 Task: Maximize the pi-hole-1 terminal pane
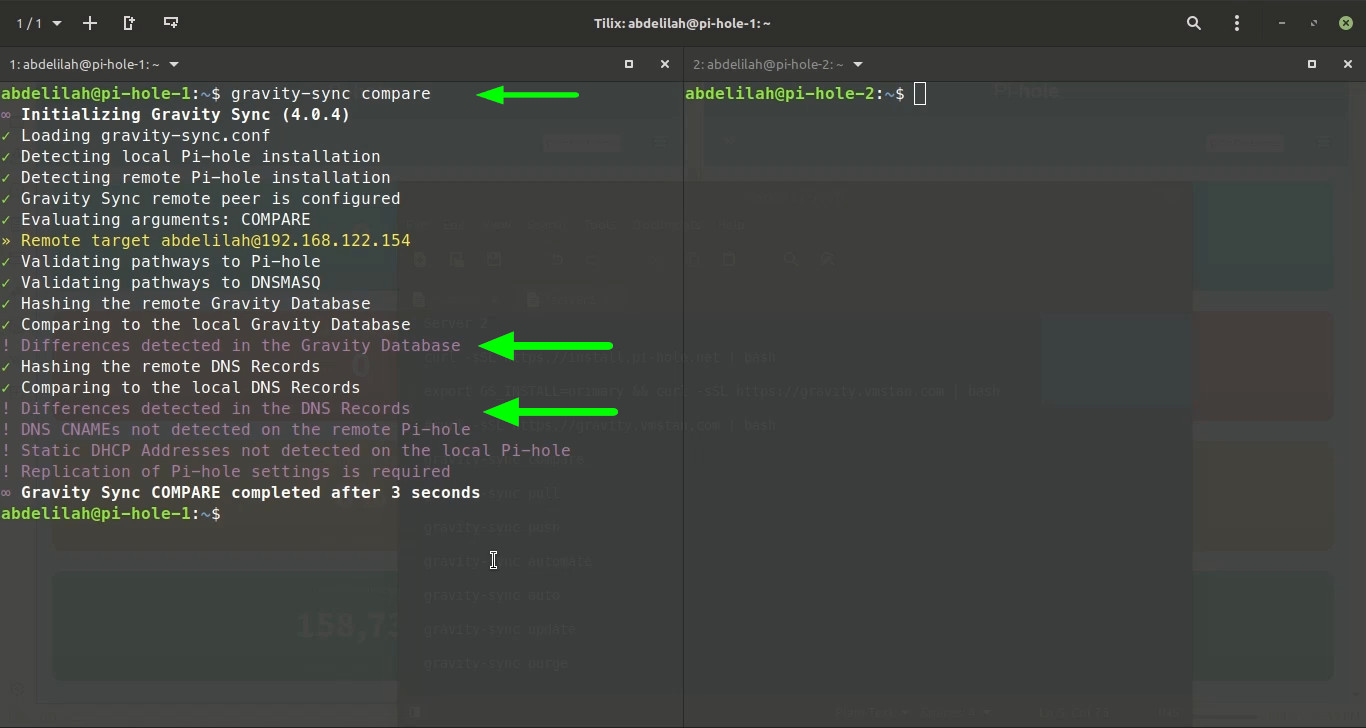tap(629, 64)
